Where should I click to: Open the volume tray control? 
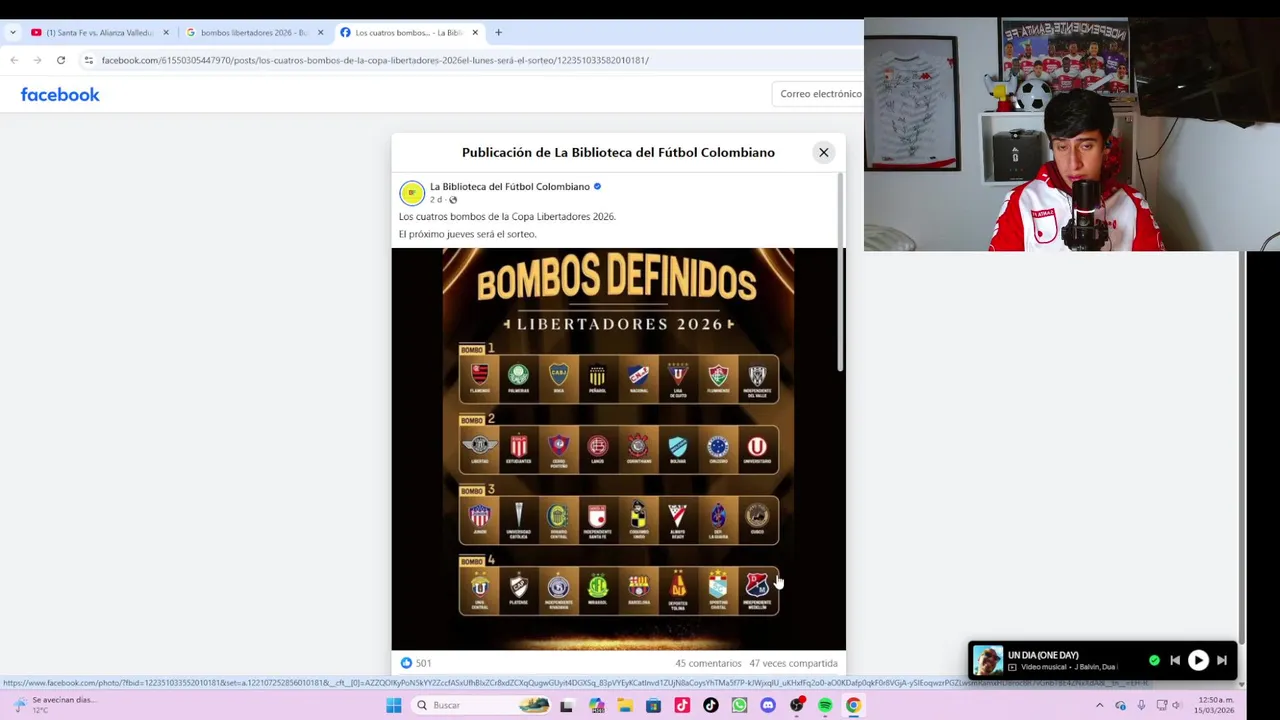click(x=1177, y=705)
